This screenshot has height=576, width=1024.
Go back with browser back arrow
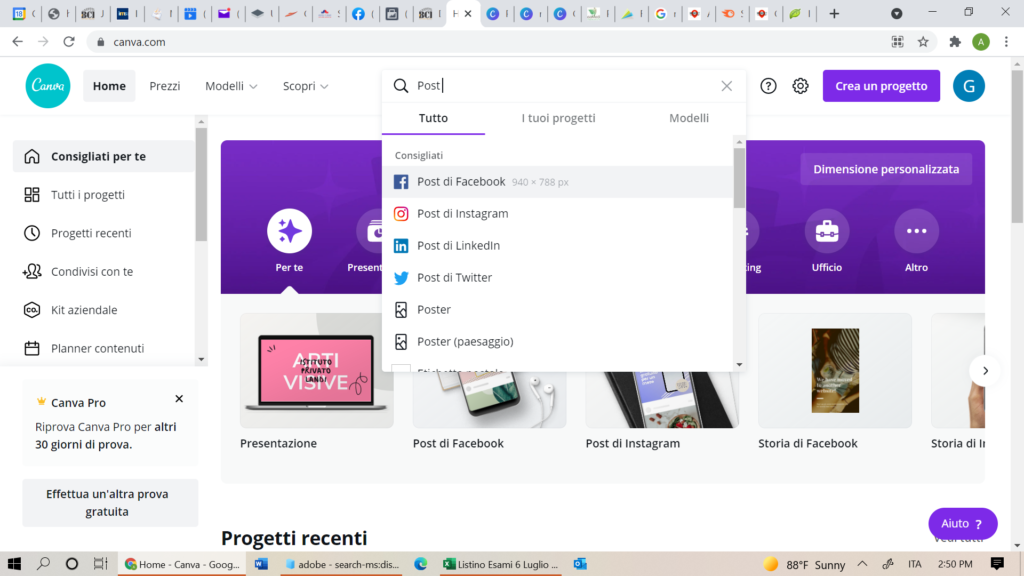(18, 42)
